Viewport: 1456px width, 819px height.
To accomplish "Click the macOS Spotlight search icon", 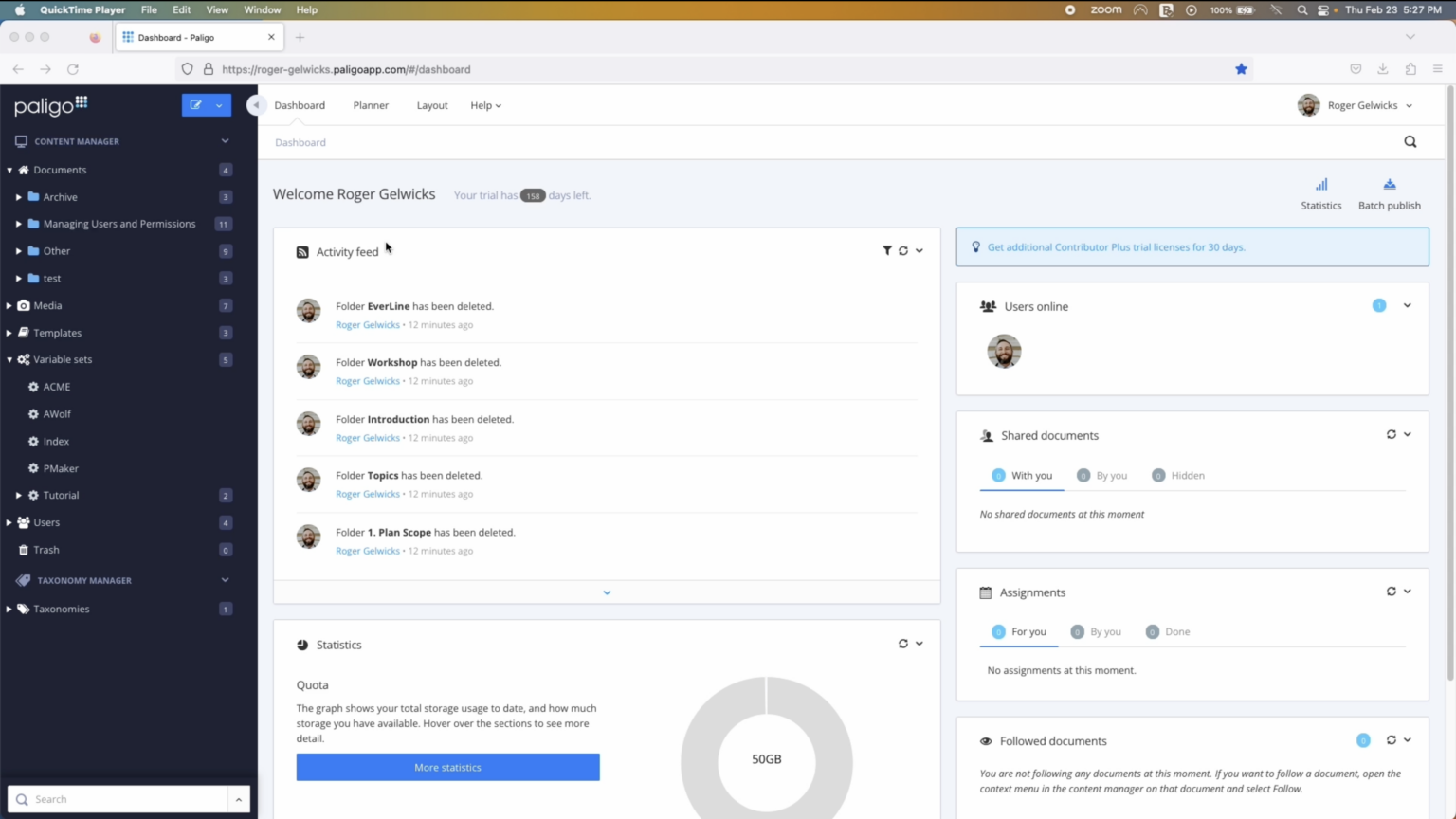I will pos(1302,9).
